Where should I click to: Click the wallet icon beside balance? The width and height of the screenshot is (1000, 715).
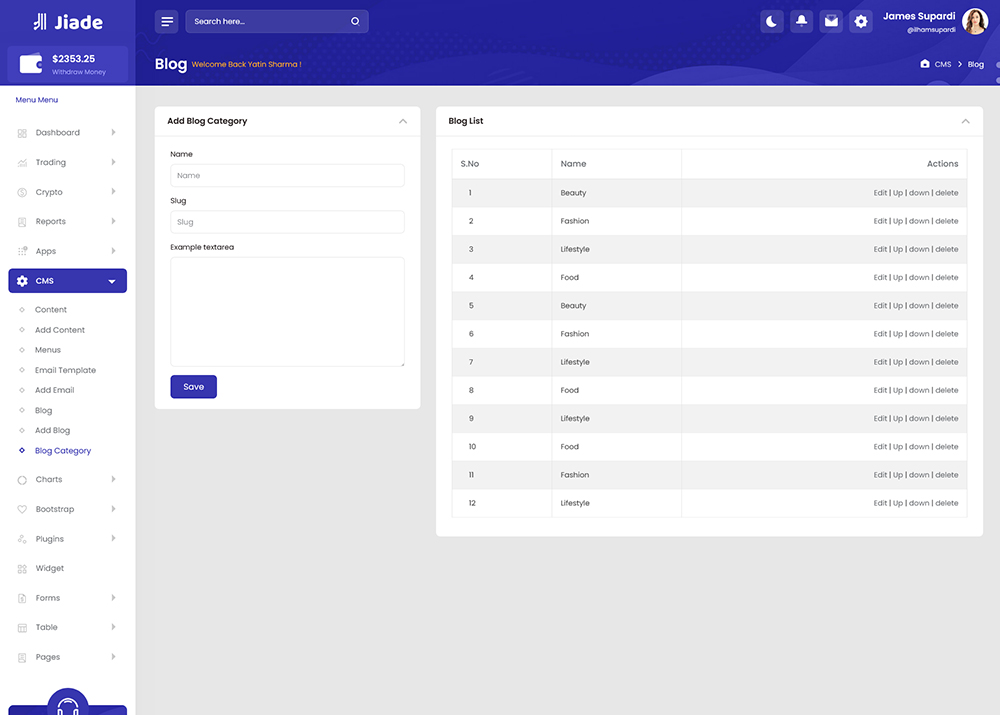[x=30, y=65]
